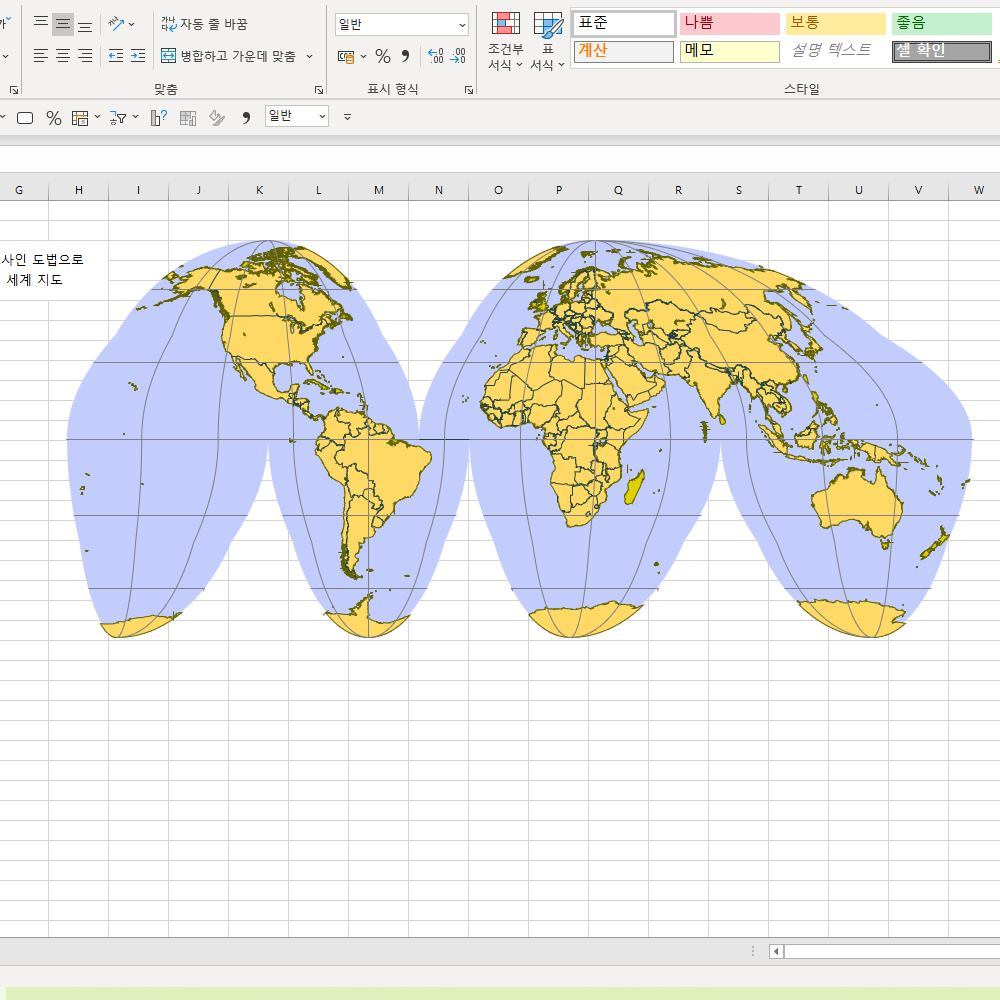Toggle 자동 줄 바꿈 wrap text
This screenshot has height=1000, width=1000.
[204, 24]
